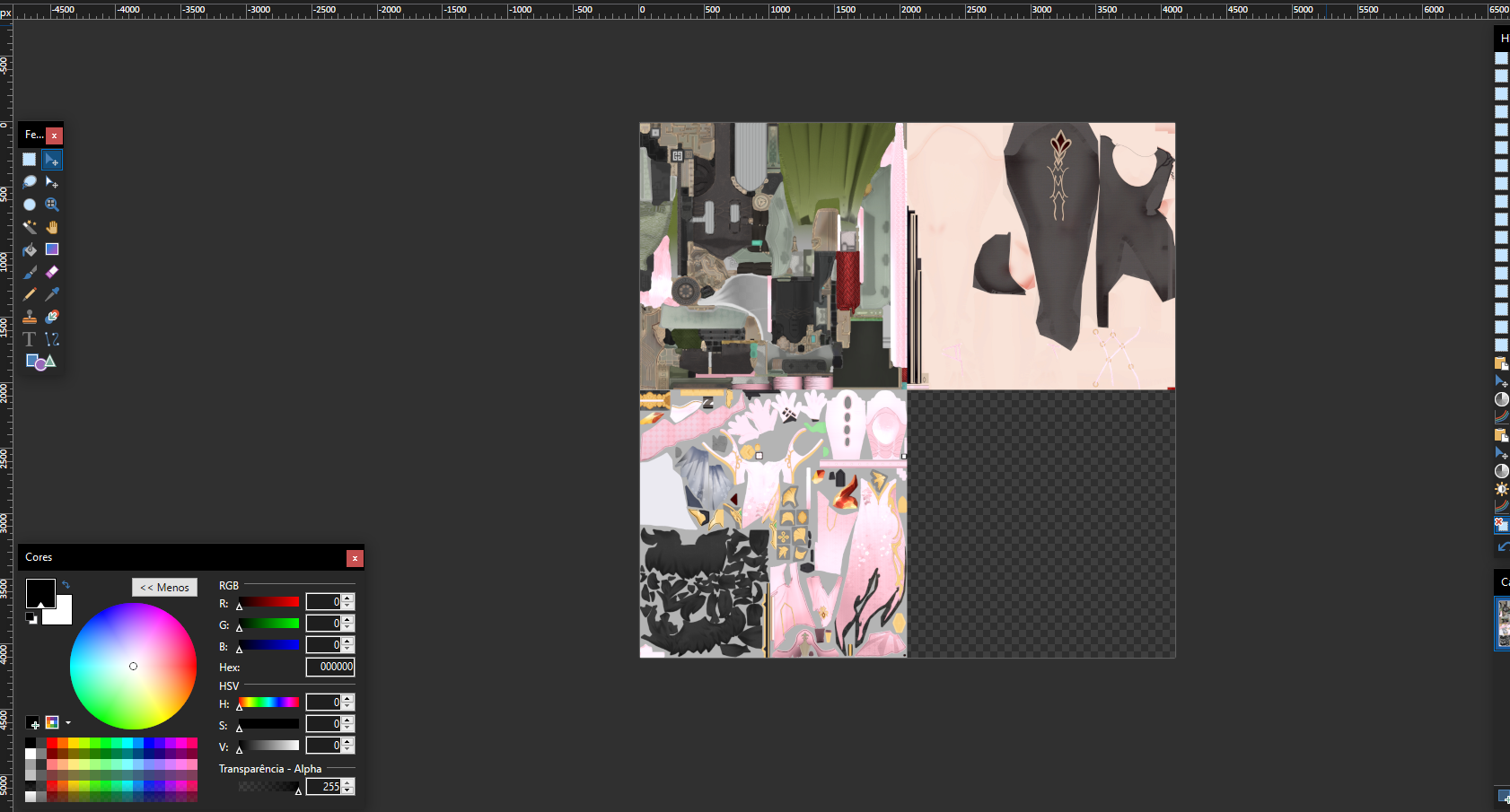Click the Saturation S slider
The image size is (1510, 812).
pyautogui.click(x=268, y=724)
